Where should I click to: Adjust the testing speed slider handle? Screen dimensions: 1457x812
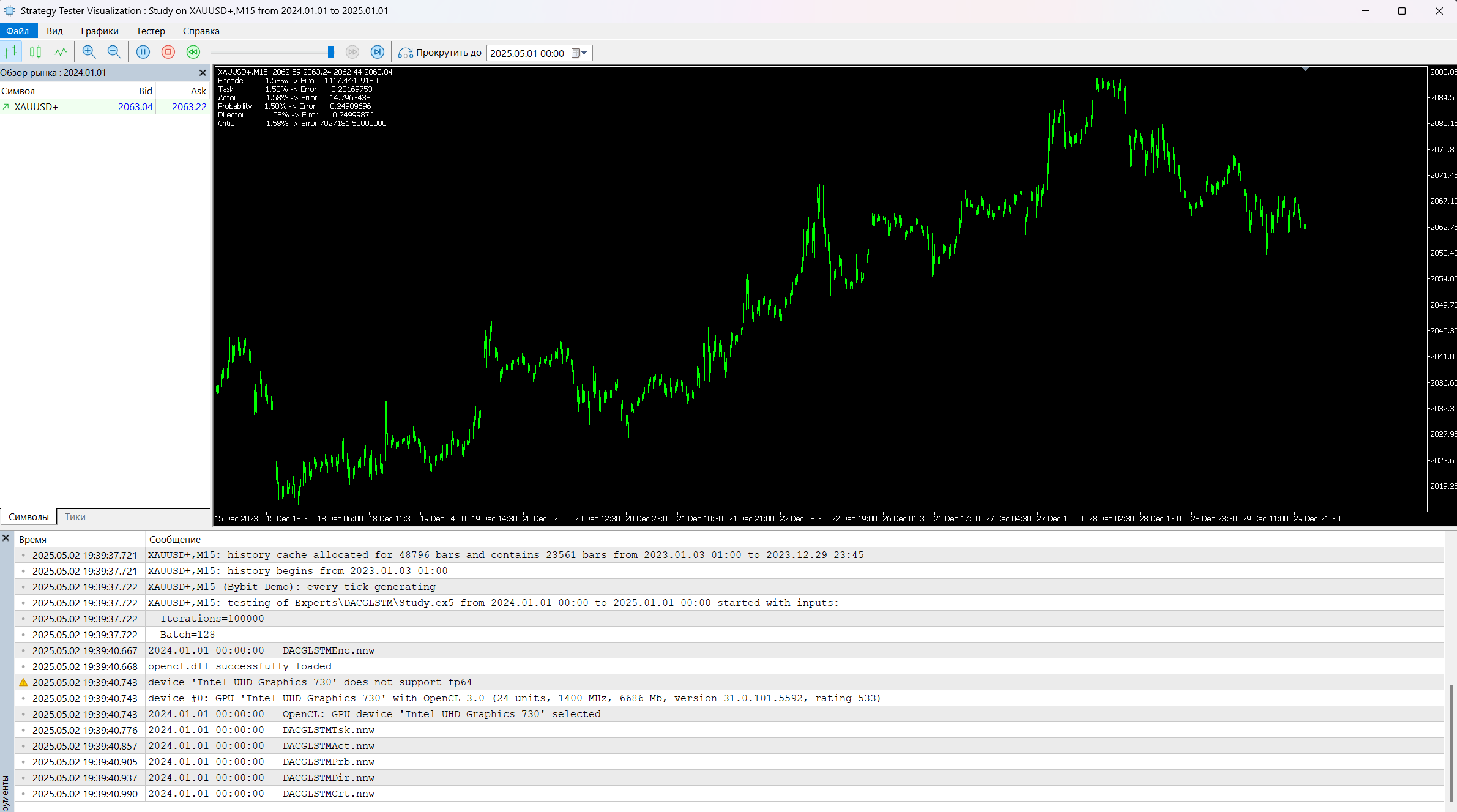pos(331,52)
